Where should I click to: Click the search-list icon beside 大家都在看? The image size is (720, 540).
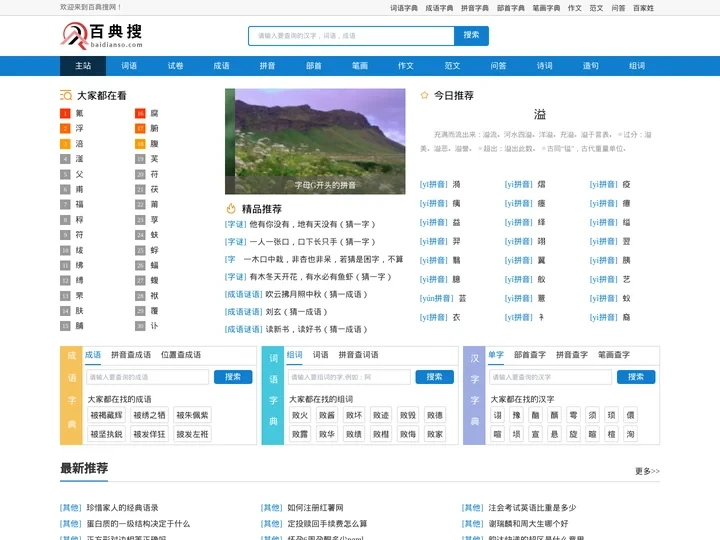click(x=66, y=96)
